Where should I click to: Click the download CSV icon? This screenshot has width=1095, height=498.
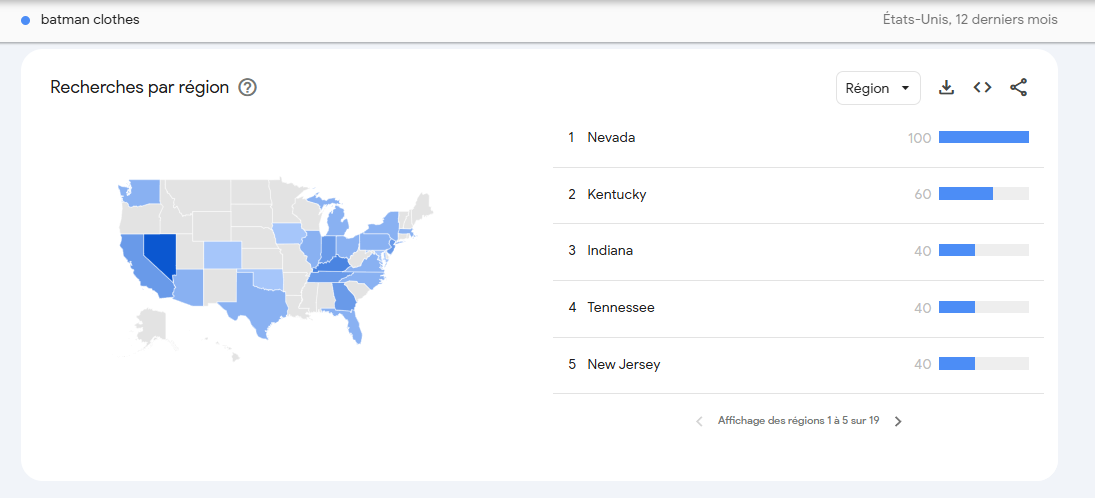pos(946,88)
